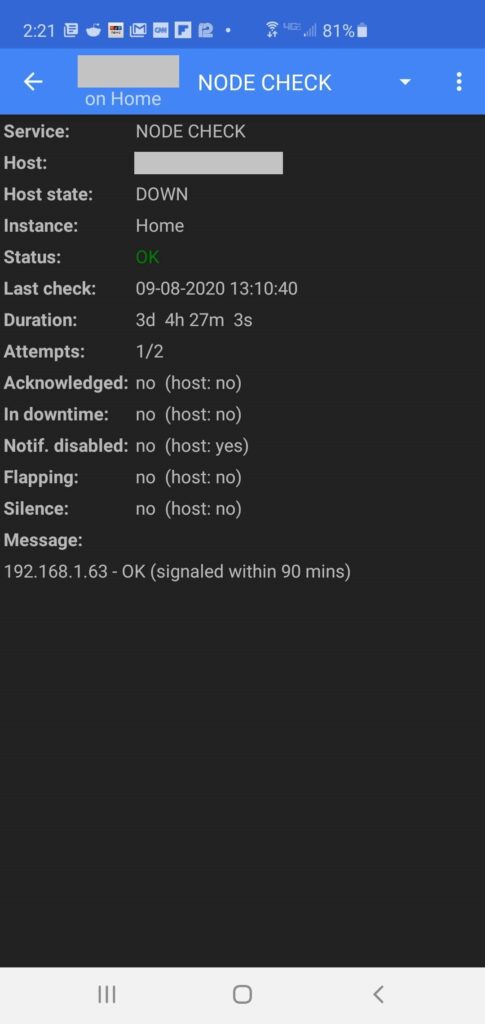The height and width of the screenshot is (1024, 485).
Task: Go back using the top-left arrow
Action: coord(33,82)
